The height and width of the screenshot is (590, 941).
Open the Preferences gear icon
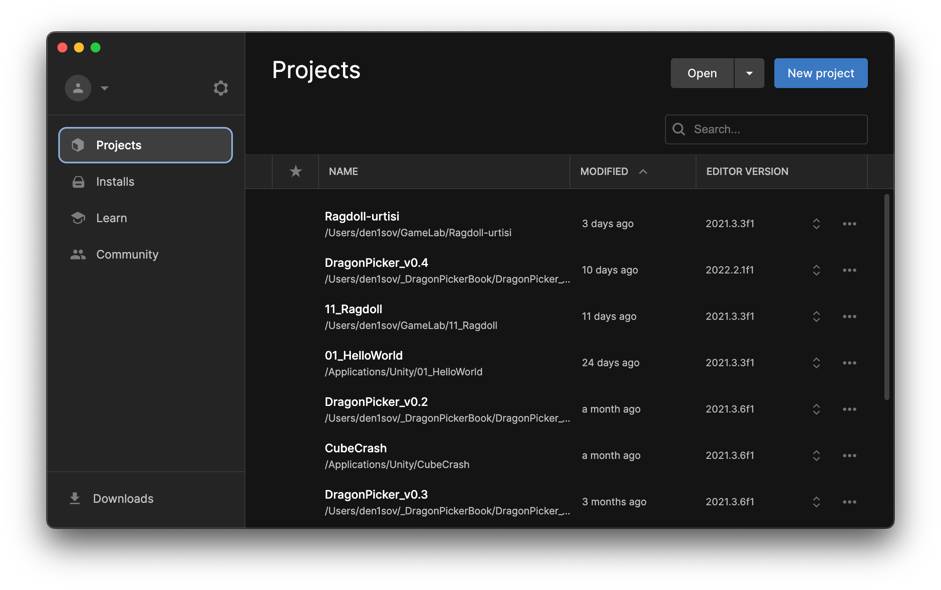[x=220, y=88]
